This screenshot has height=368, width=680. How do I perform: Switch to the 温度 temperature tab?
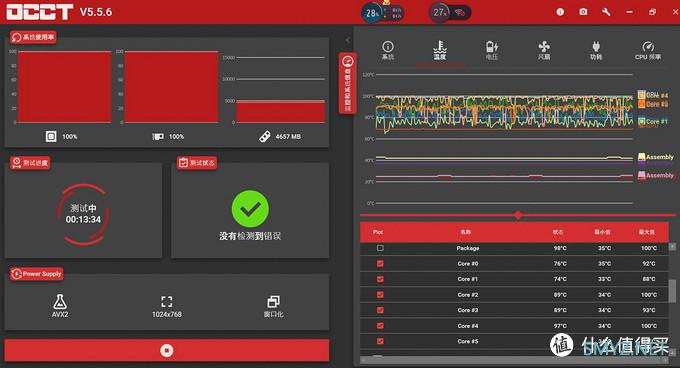coord(440,50)
